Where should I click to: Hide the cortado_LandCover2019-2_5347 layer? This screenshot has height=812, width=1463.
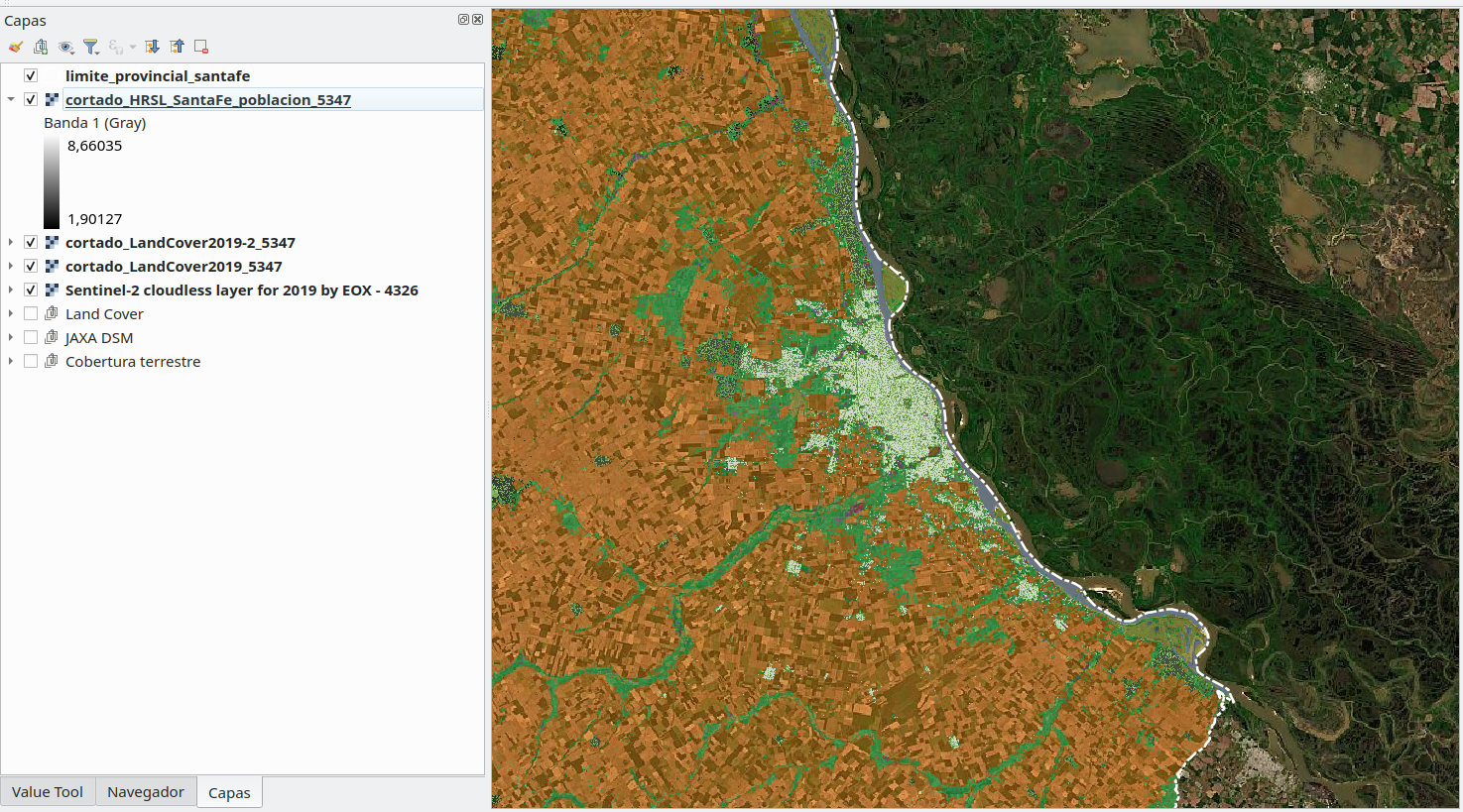[x=31, y=242]
